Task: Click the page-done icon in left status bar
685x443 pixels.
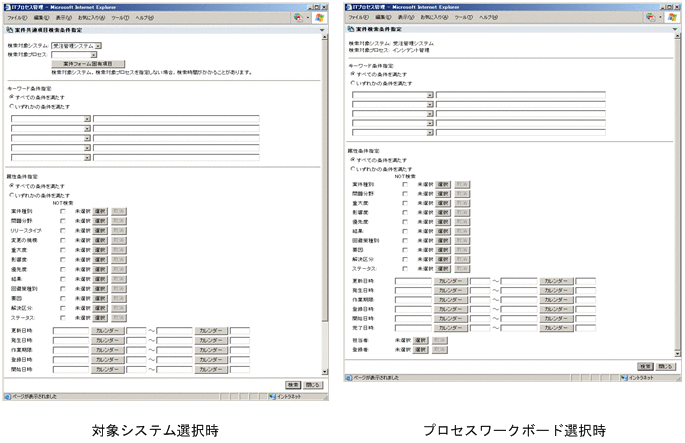Action: click(7, 396)
